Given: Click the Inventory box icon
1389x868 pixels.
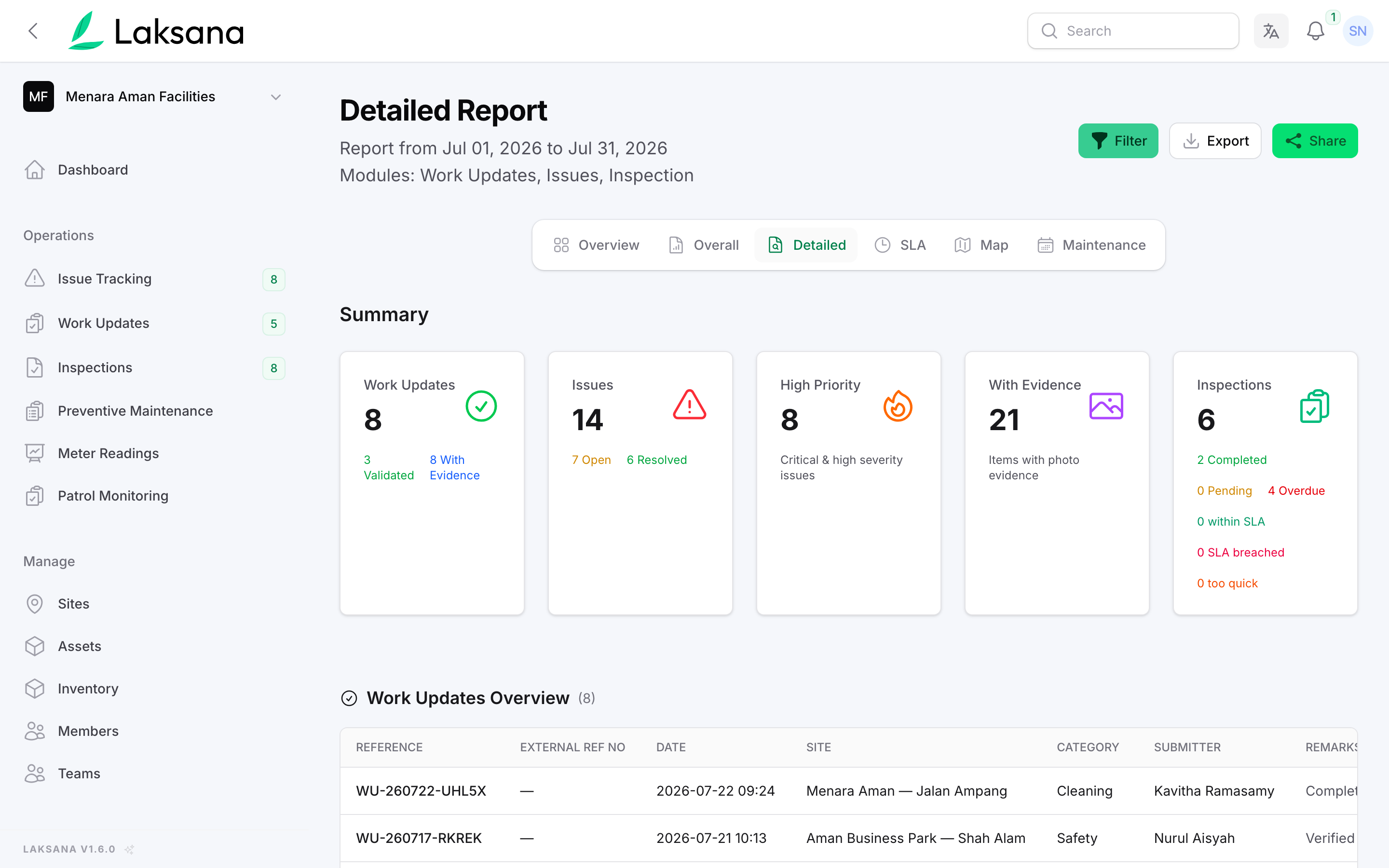Looking at the screenshot, I should (34, 689).
